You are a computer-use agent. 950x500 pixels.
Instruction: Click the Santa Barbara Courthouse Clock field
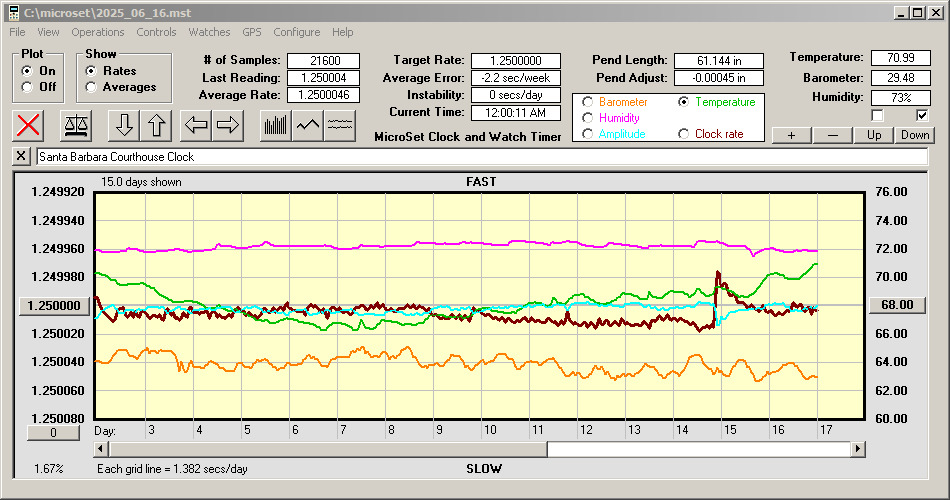[482, 157]
